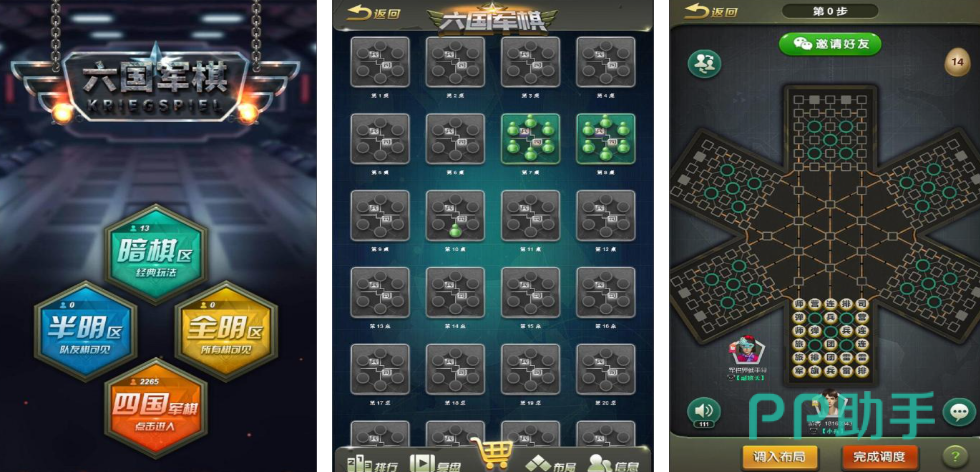The height and width of the screenshot is (472, 980).
Task: Open the chat bubble icon
Action: (959, 412)
